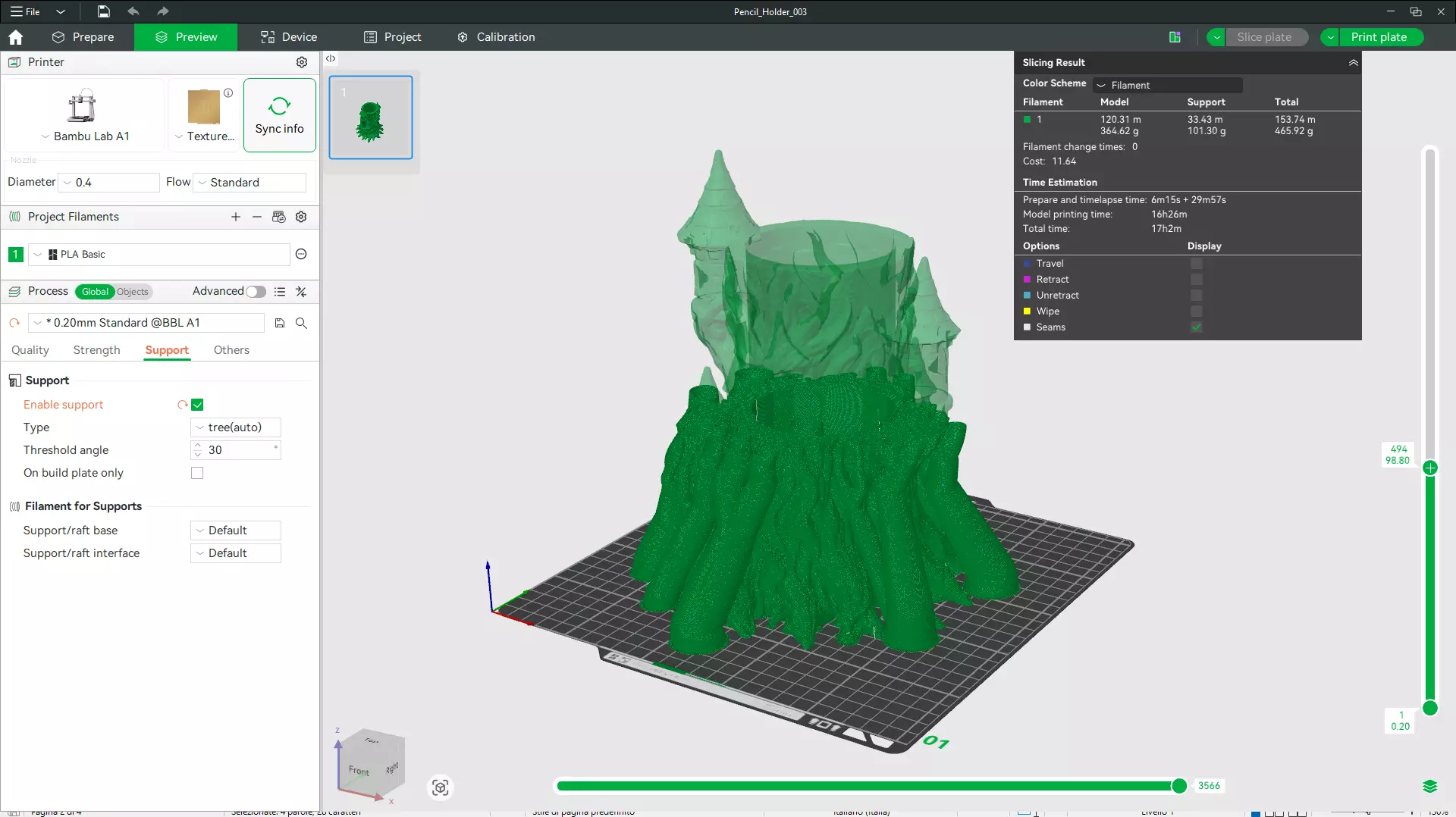Disable Seams display checkbox

coord(1197,327)
